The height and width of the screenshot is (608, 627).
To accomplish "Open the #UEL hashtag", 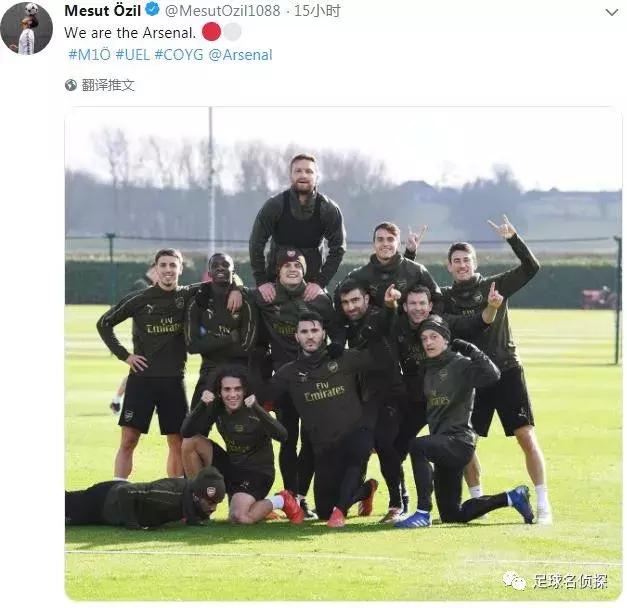I will click(x=132, y=54).
